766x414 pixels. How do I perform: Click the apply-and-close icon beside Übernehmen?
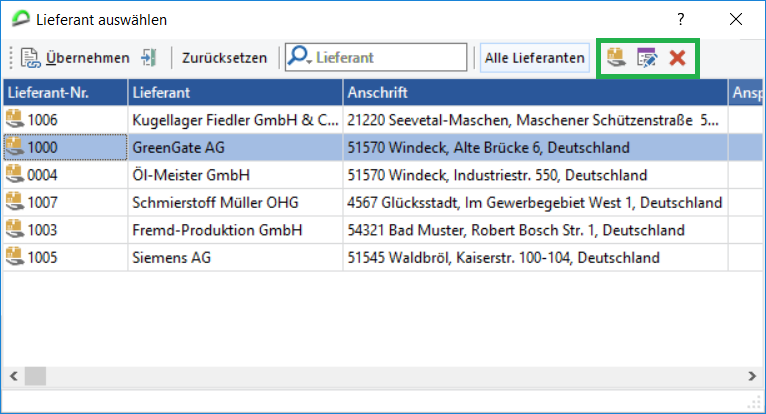pyautogui.click(x=149, y=58)
